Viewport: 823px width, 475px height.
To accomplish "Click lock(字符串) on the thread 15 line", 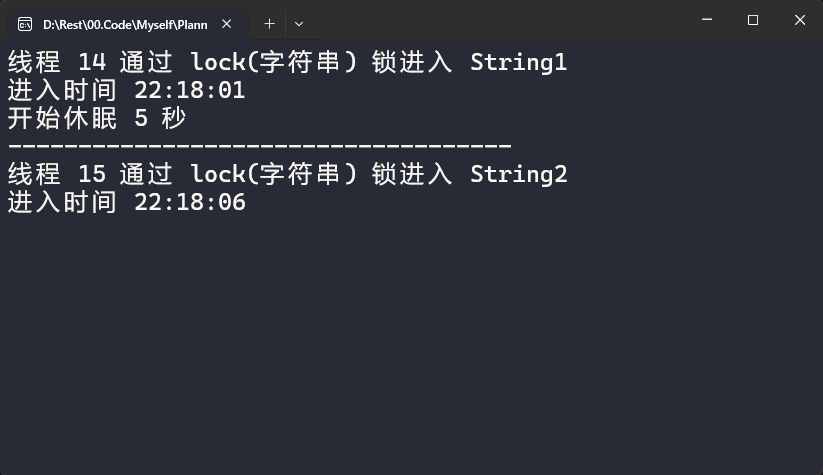I will pos(273,174).
